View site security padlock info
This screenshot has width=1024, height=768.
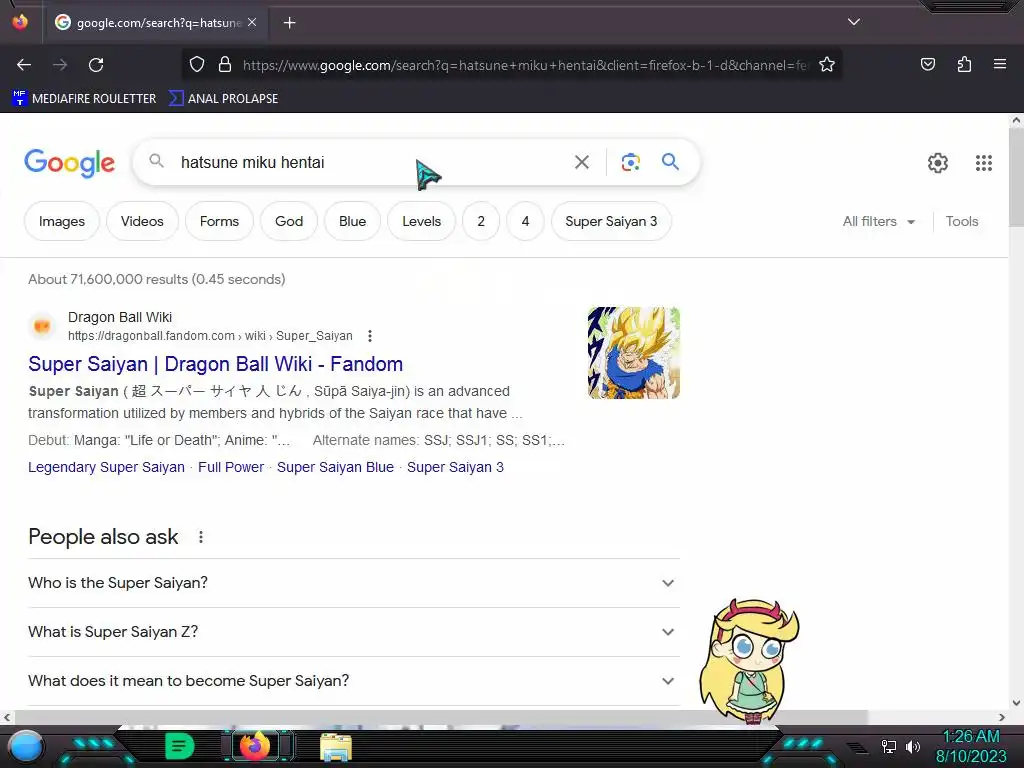tap(225, 65)
